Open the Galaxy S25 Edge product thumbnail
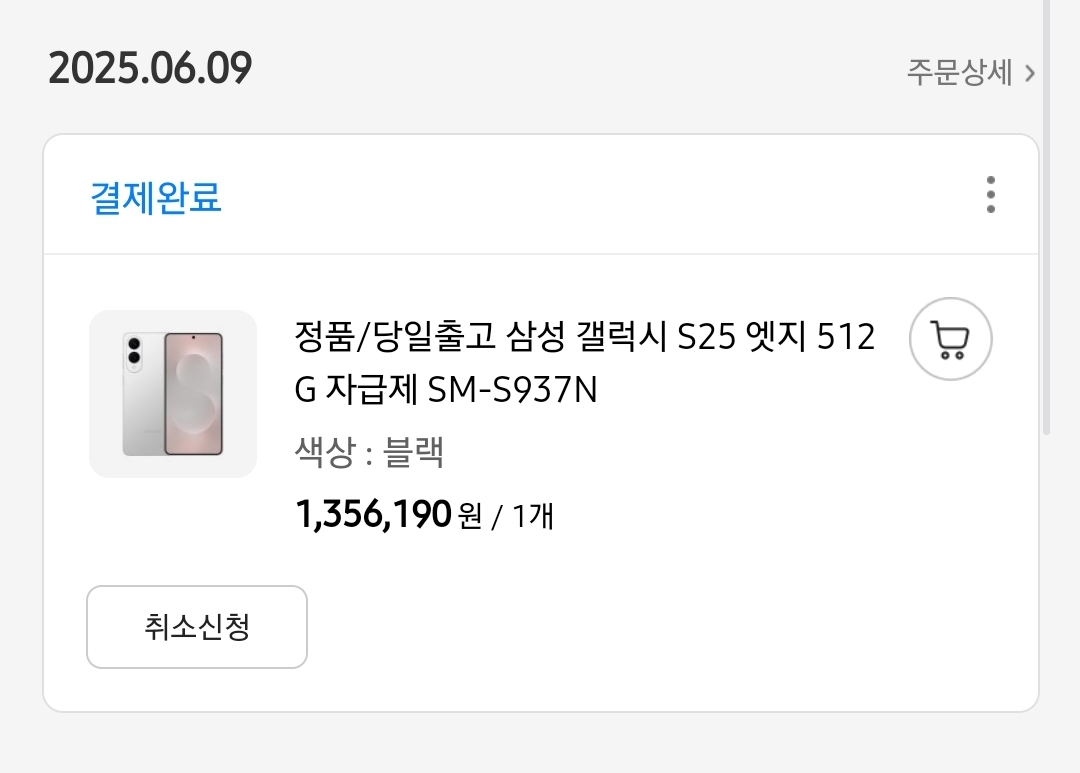This screenshot has height=773, width=1080. [173, 393]
